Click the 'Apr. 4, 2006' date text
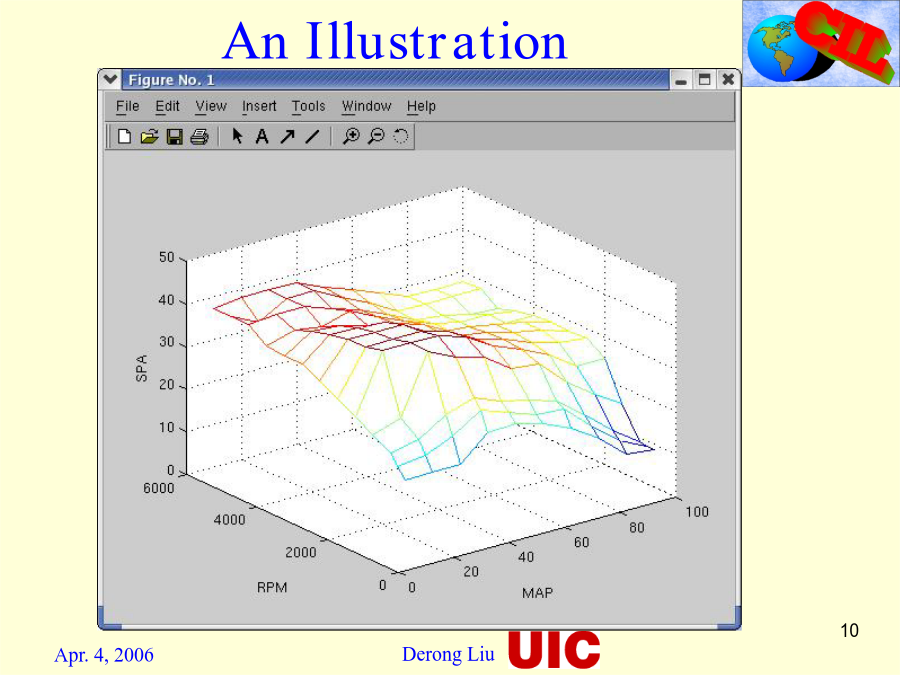Screen dimensions: 900x675 pyautogui.click(x=104, y=655)
